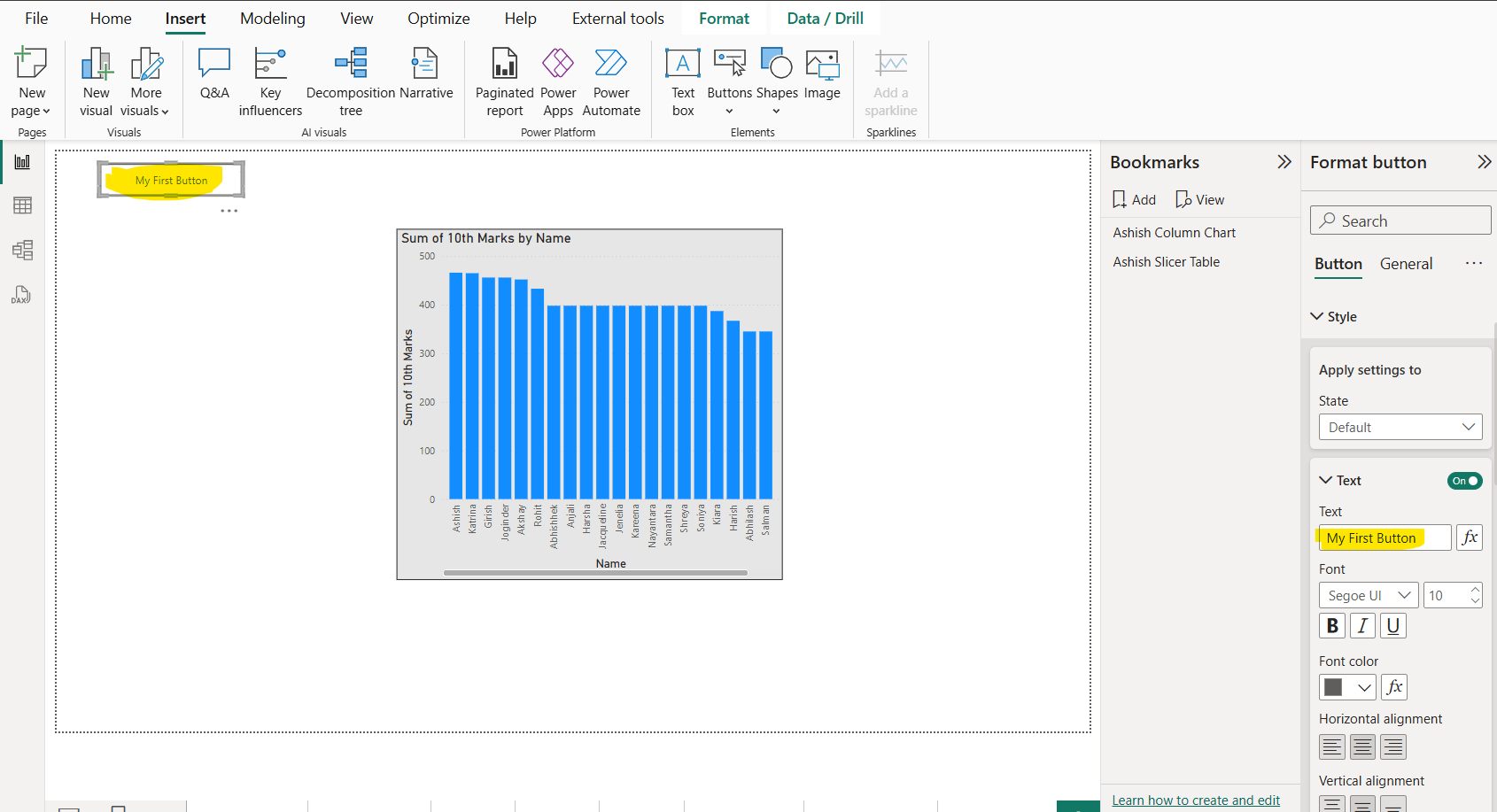Toggle bold formatting for button text

click(x=1331, y=625)
